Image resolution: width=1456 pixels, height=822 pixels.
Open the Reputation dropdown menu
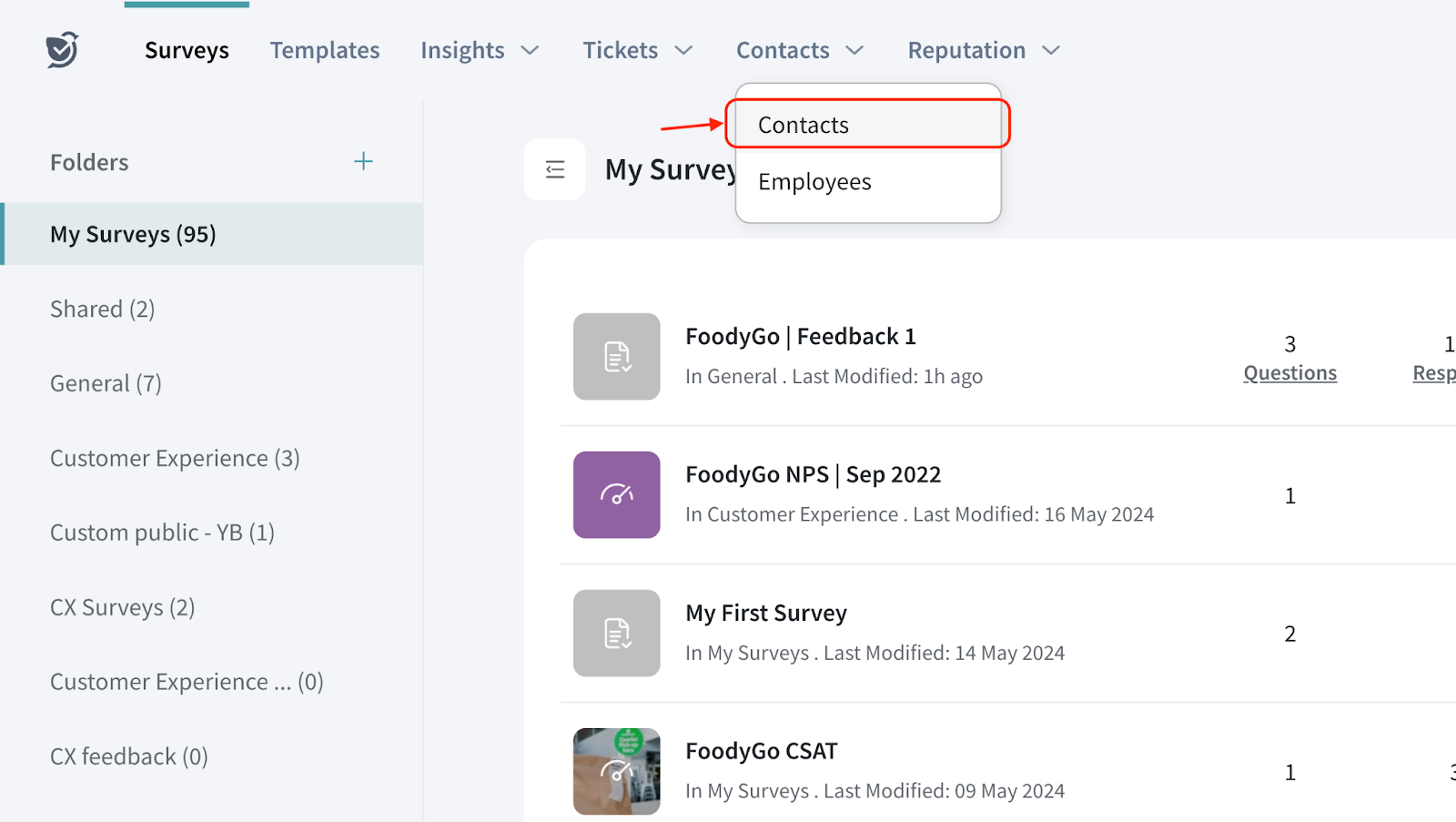(x=983, y=50)
